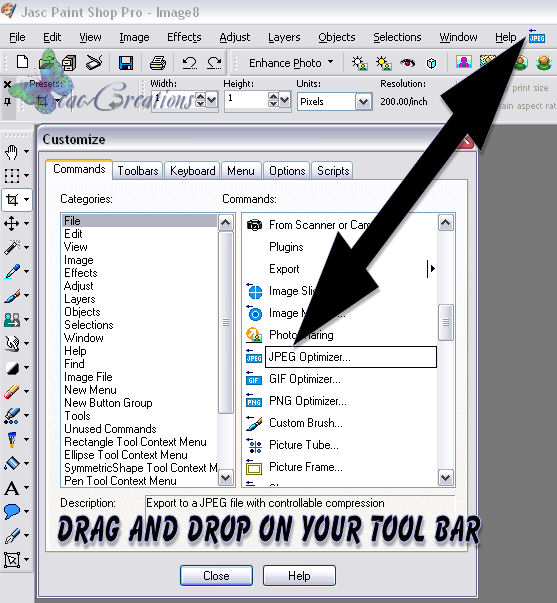Select the Red Eye removal icon

(x=407, y=62)
